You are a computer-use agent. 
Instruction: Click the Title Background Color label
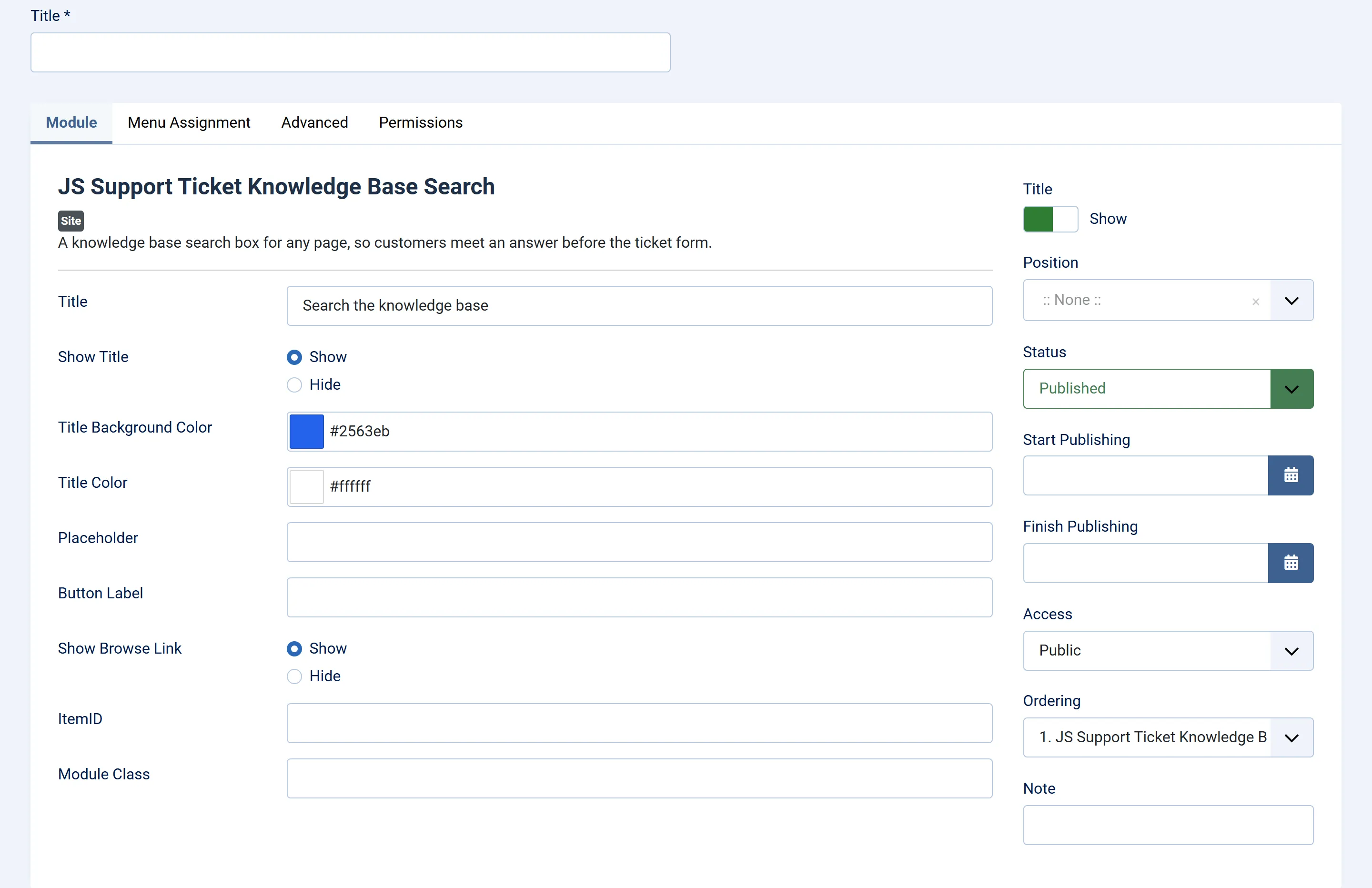[135, 427]
